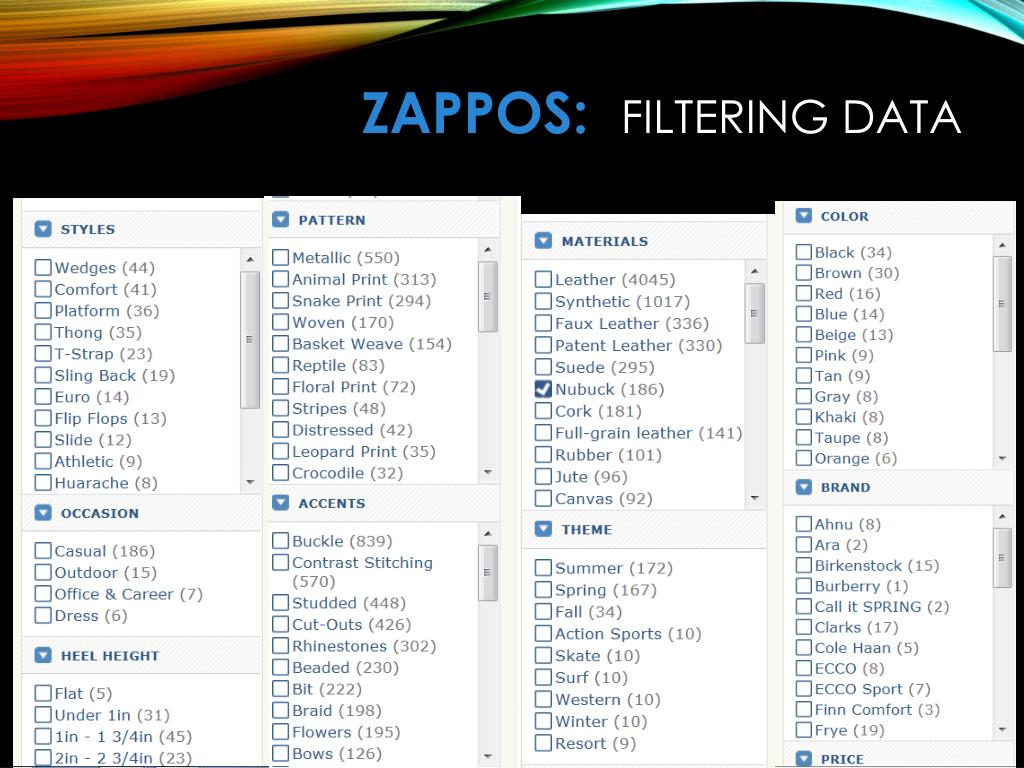
Task: Select the Red color checkbox
Action: pyautogui.click(x=804, y=293)
